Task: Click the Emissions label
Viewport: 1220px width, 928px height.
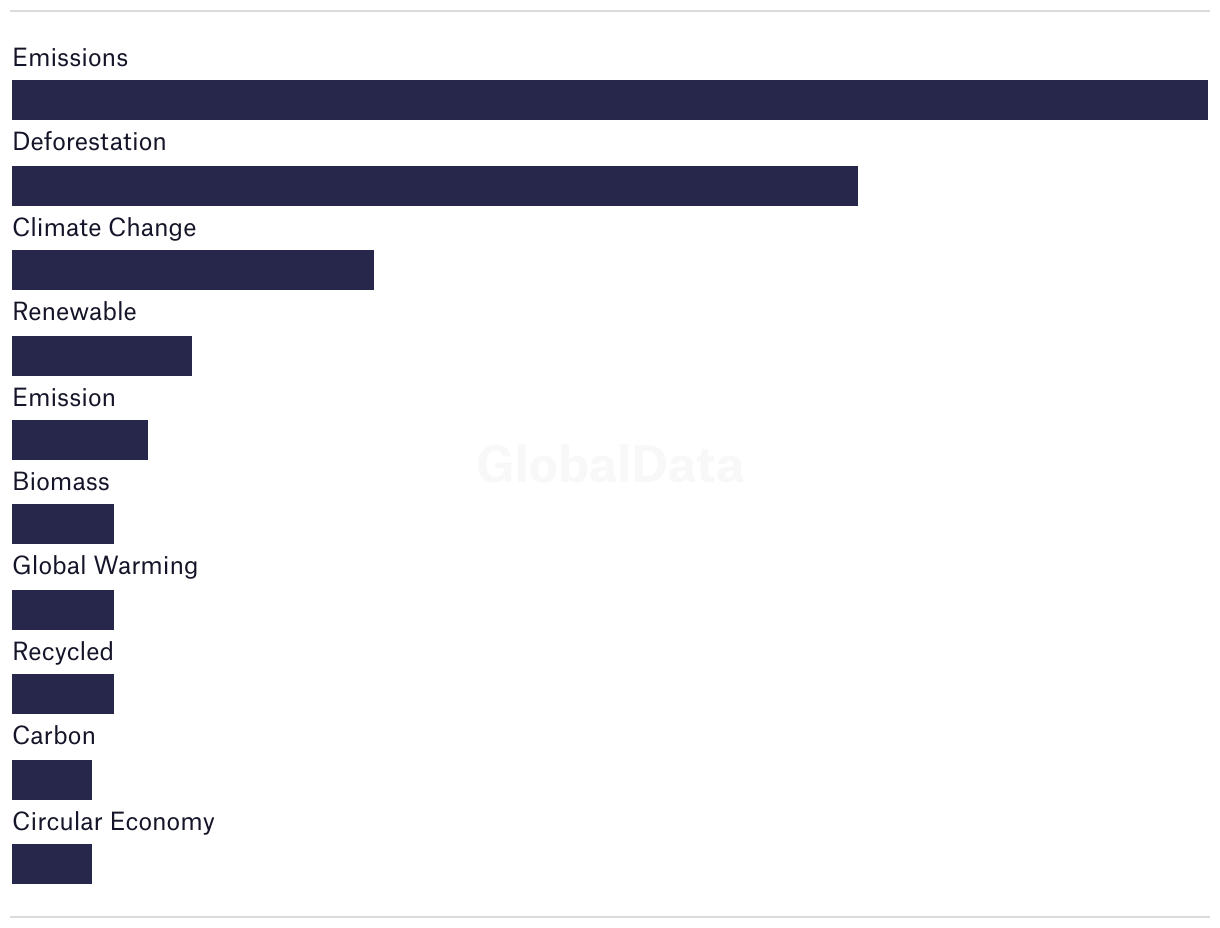Action: coord(70,58)
